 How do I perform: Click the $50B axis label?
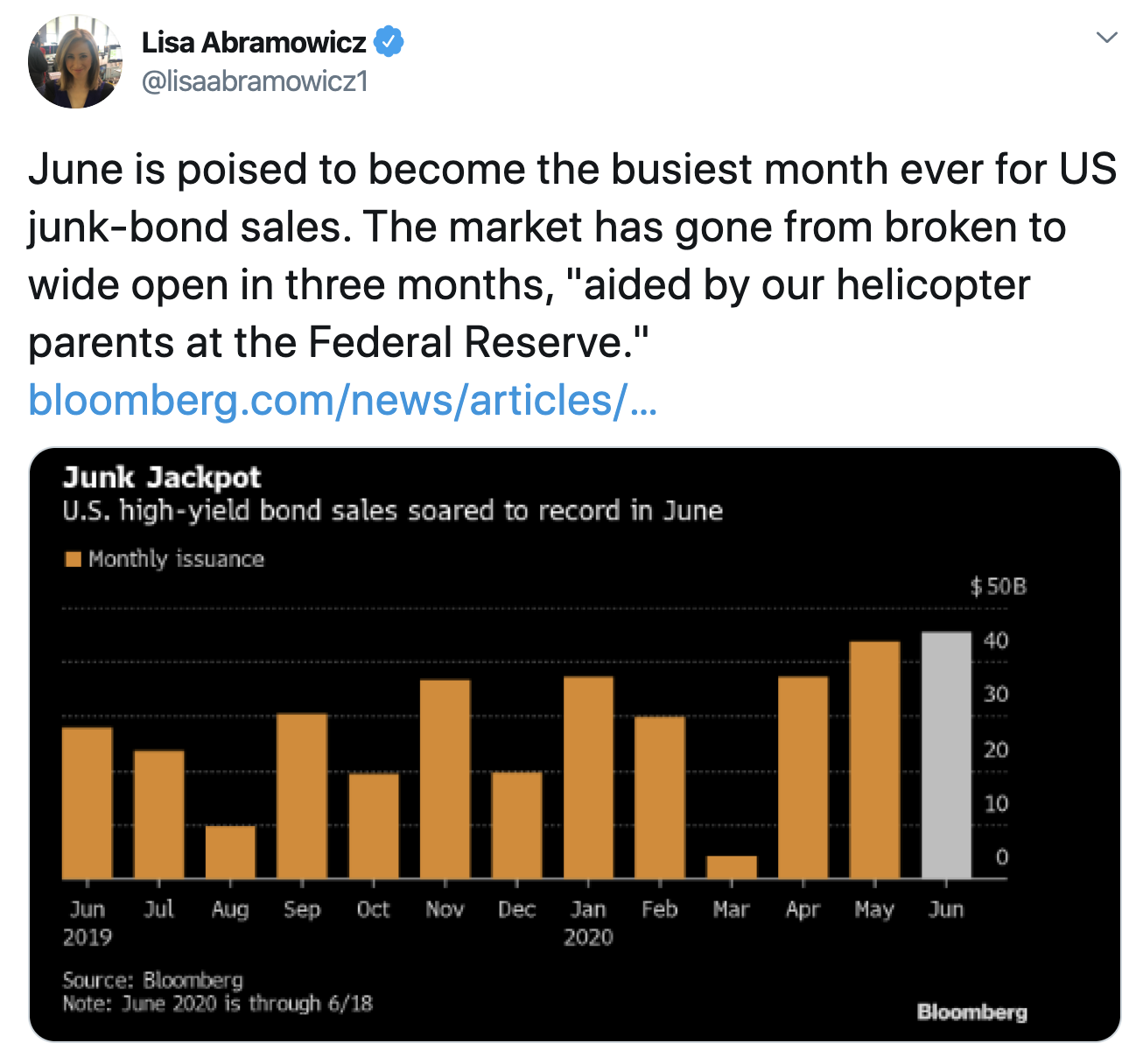(x=997, y=586)
